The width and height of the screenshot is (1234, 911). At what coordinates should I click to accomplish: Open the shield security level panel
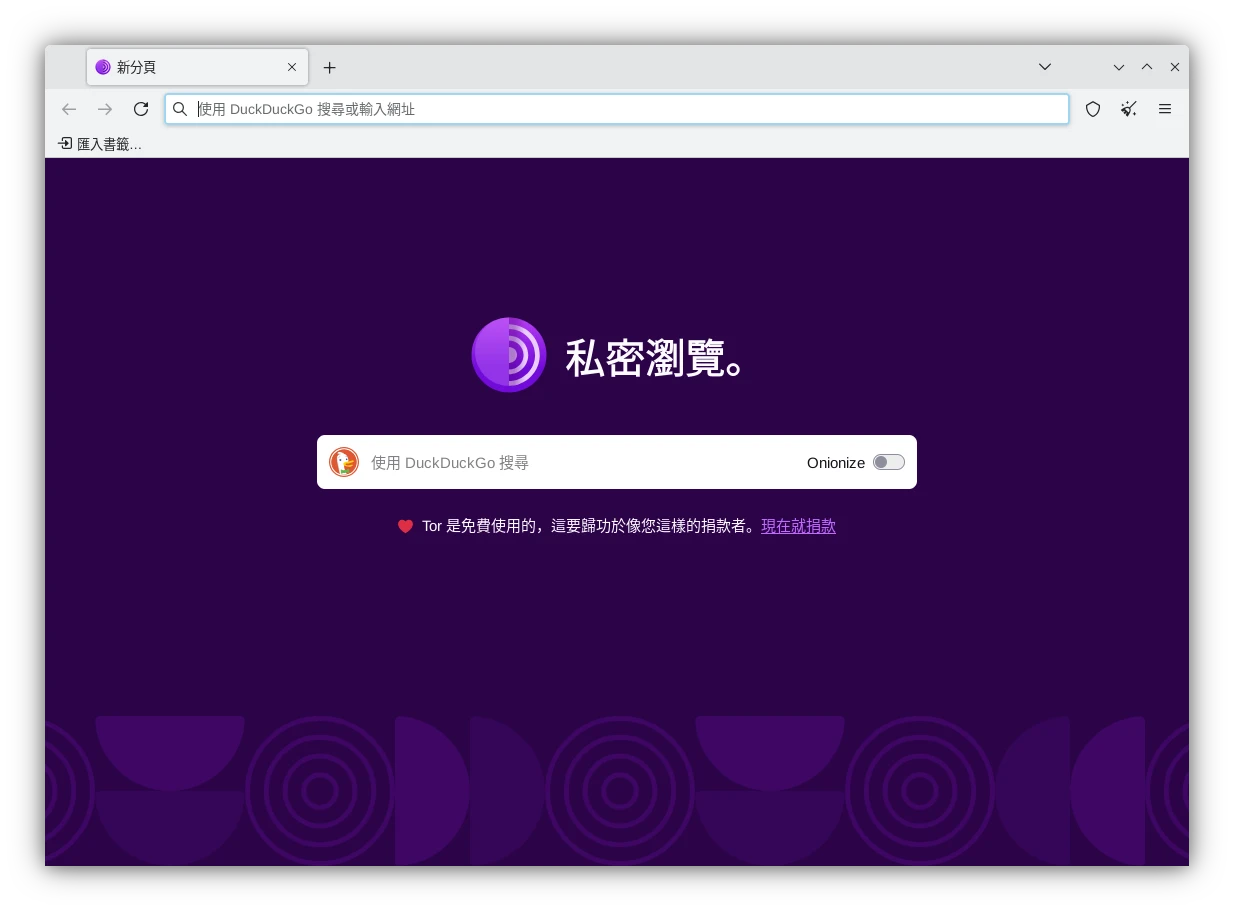point(1093,109)
